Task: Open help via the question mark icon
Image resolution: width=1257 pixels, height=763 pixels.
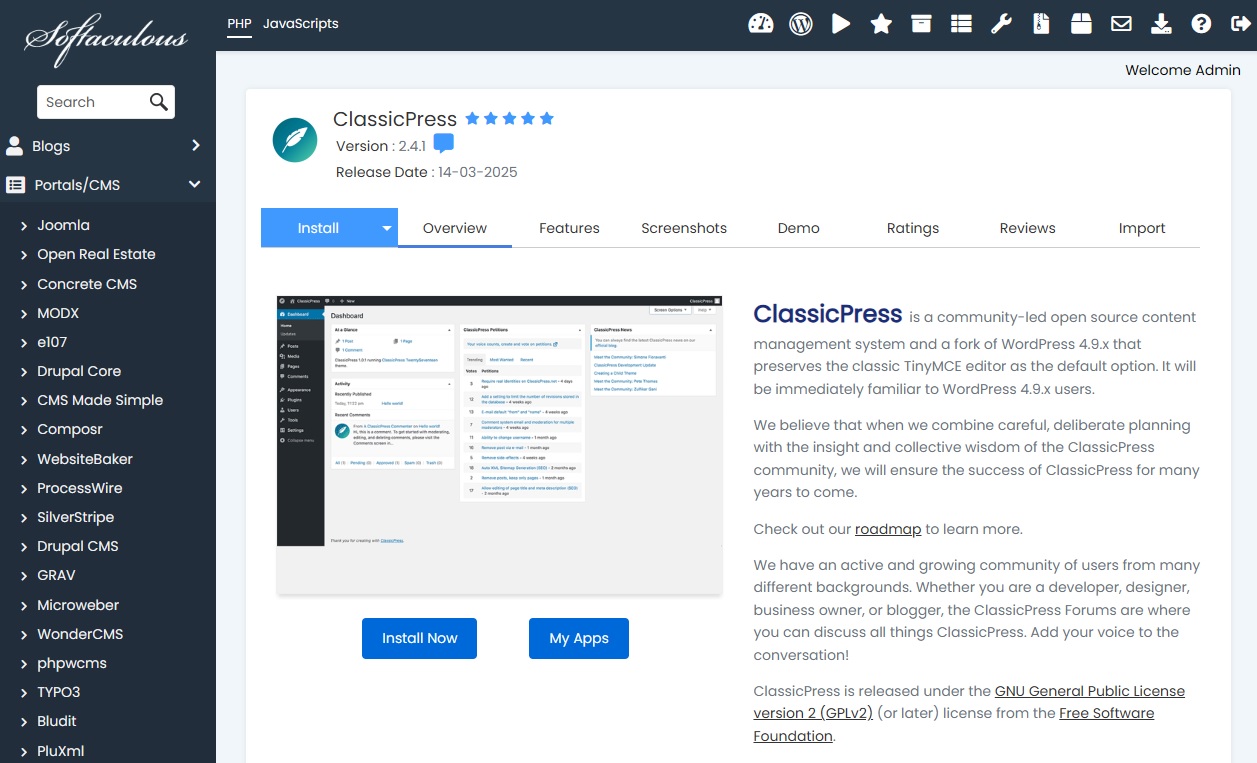Action: (1201, 23)
